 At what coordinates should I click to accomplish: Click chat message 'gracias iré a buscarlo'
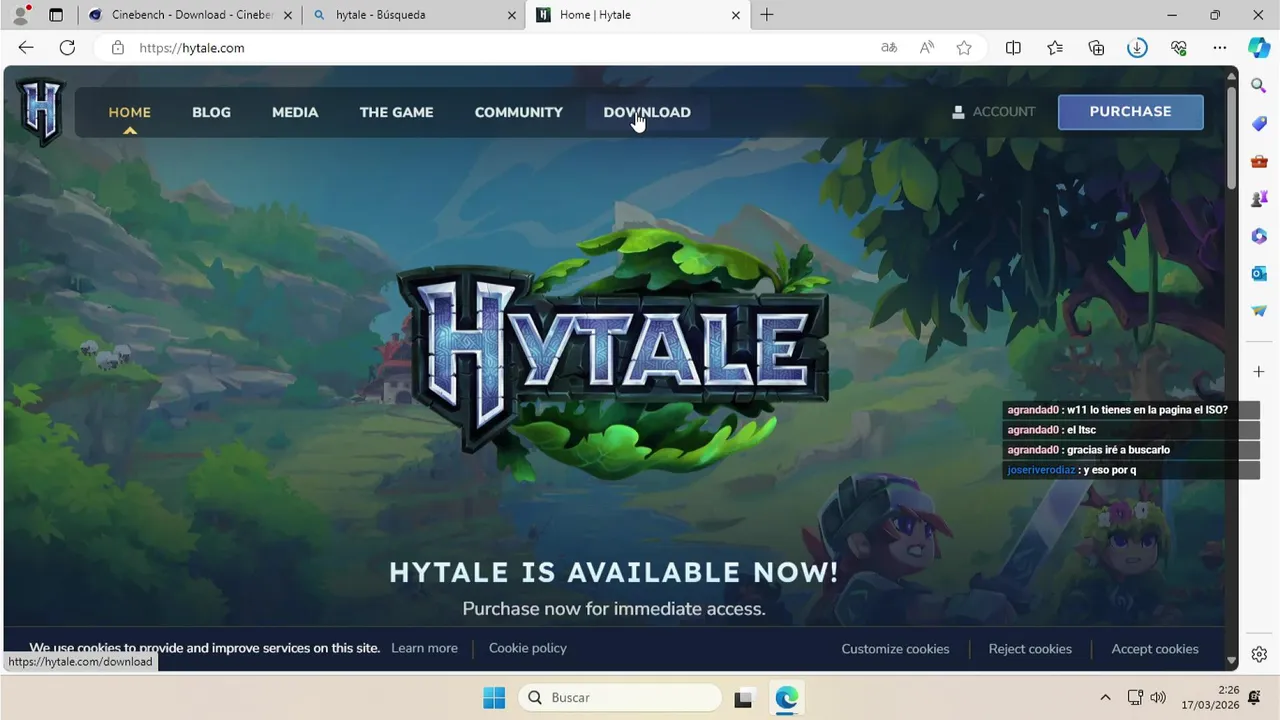click(x=1118, y=450)
